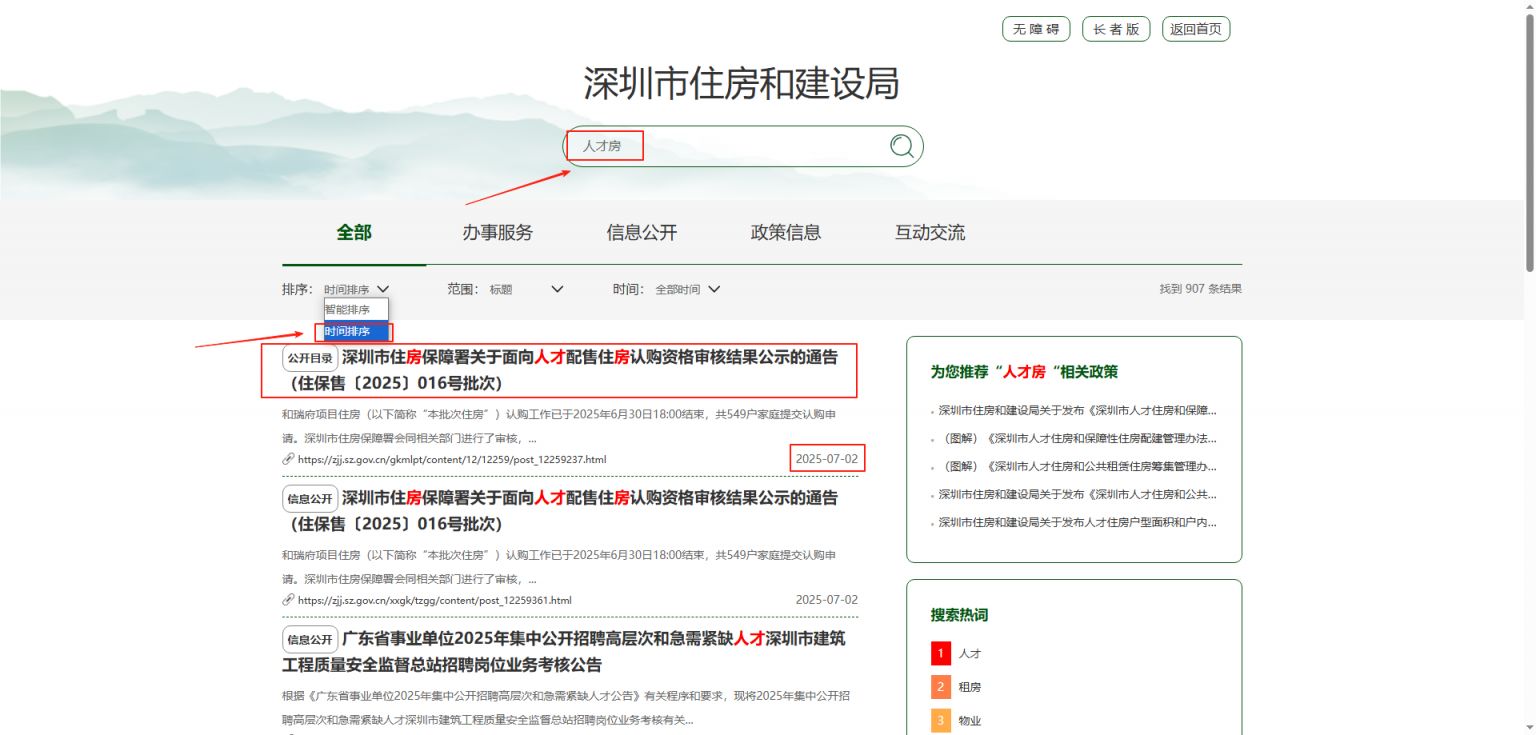
Task: Click the magnifier search icon
Action: click(902, 146)
